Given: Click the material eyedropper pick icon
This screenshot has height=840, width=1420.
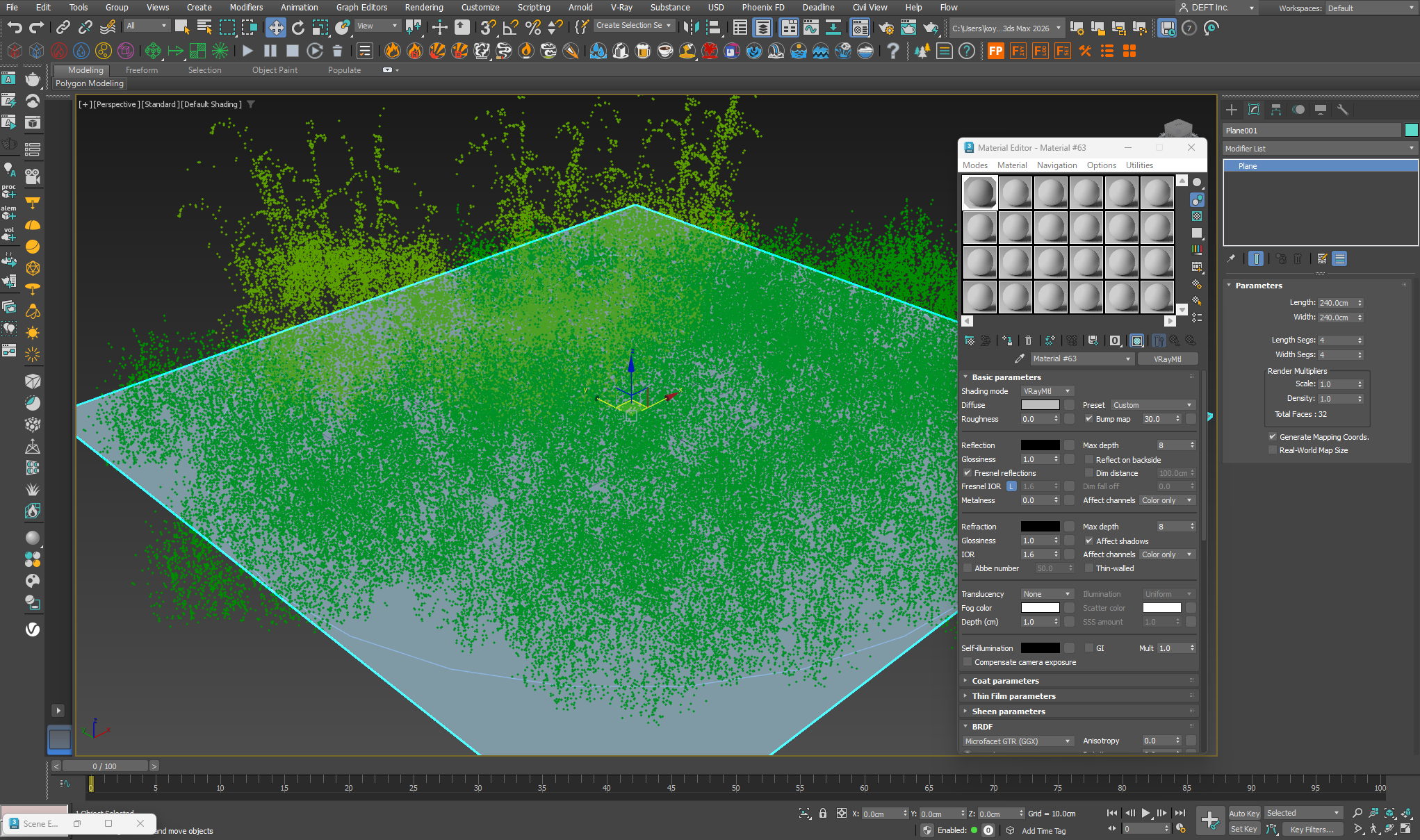Looking at the screenshot, I should [1020, 359].
